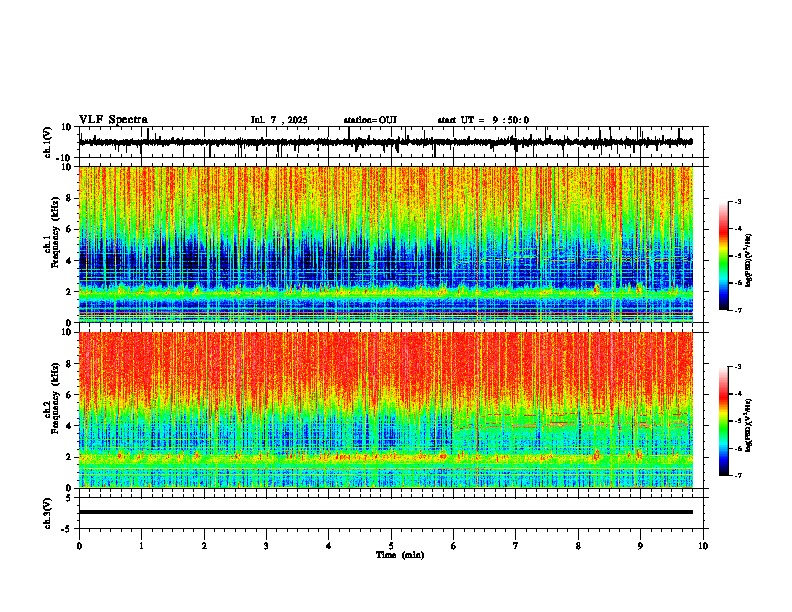Click the ch.1 log(PSD) colorbar label
The image size is (792, 612).
[x=749, y=260]
